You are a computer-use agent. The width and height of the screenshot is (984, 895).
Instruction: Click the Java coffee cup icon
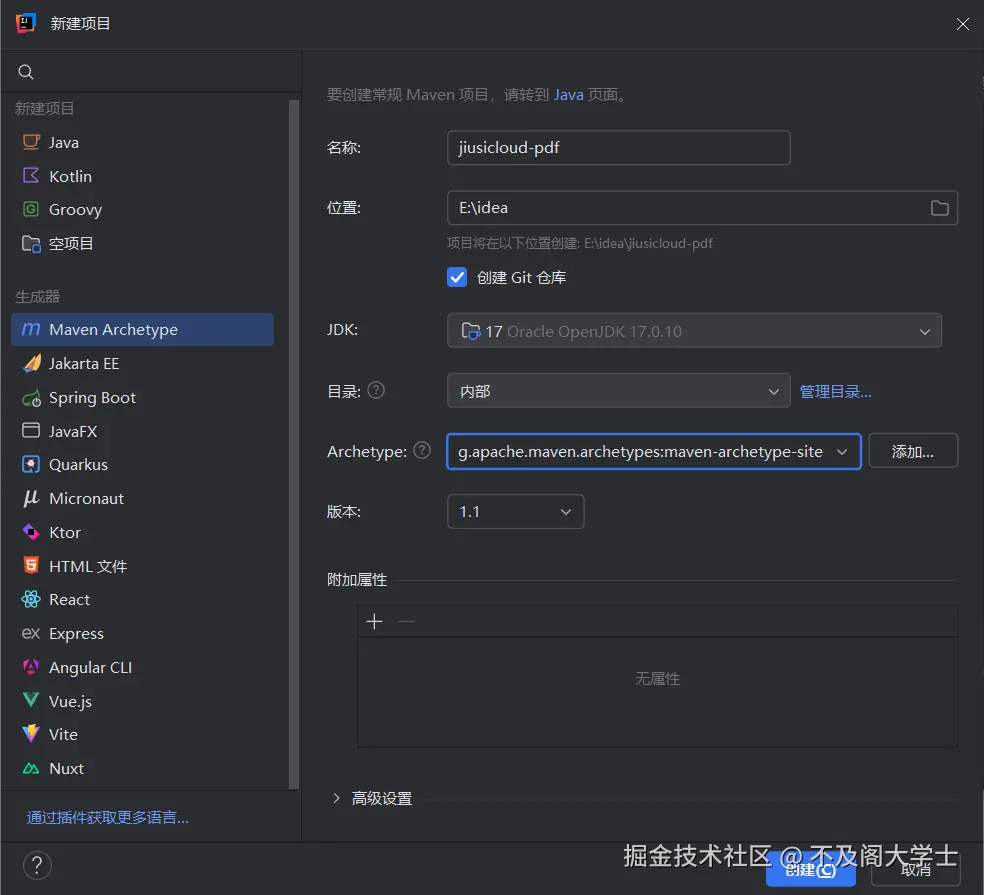[31, 142]
